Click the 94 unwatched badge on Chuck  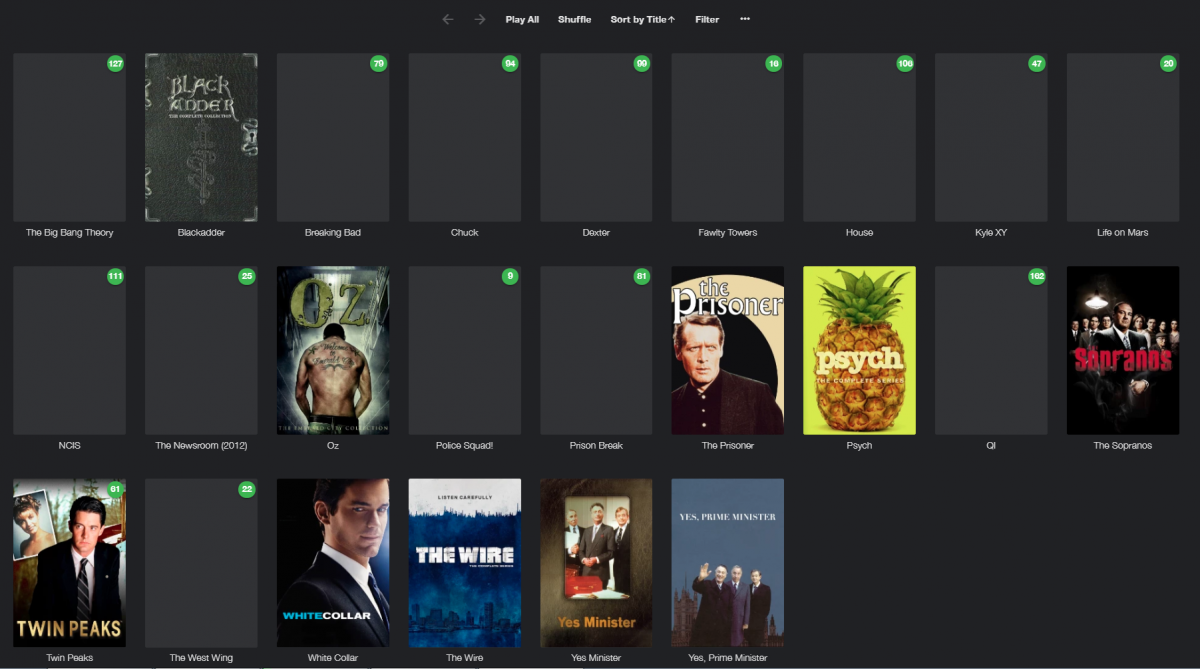(x=510, y=64)
